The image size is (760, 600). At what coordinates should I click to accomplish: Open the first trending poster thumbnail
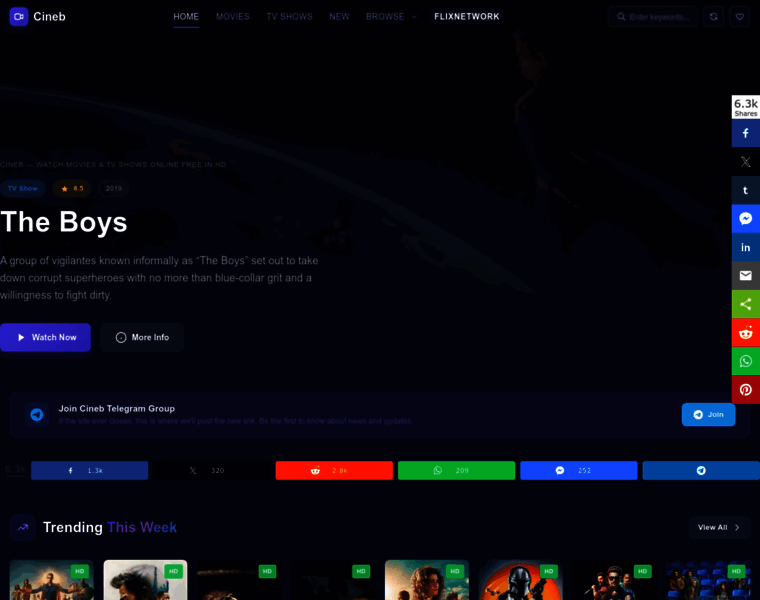(51, 580)
